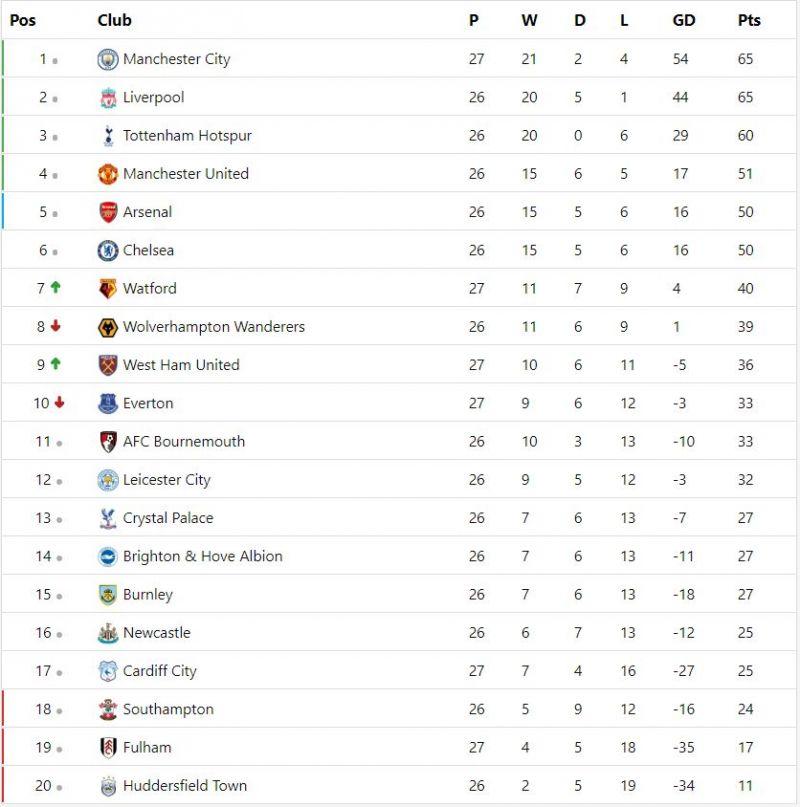Open the Leicester City club link
This screenshot has width=800, height=807.
[x=166, y=480]
